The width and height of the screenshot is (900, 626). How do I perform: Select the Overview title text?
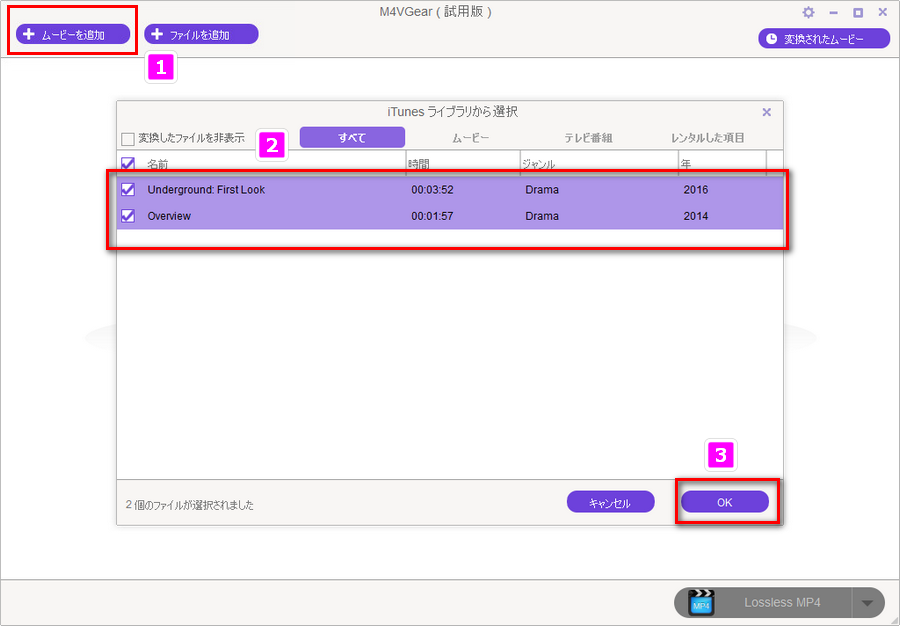pos(169,216)
